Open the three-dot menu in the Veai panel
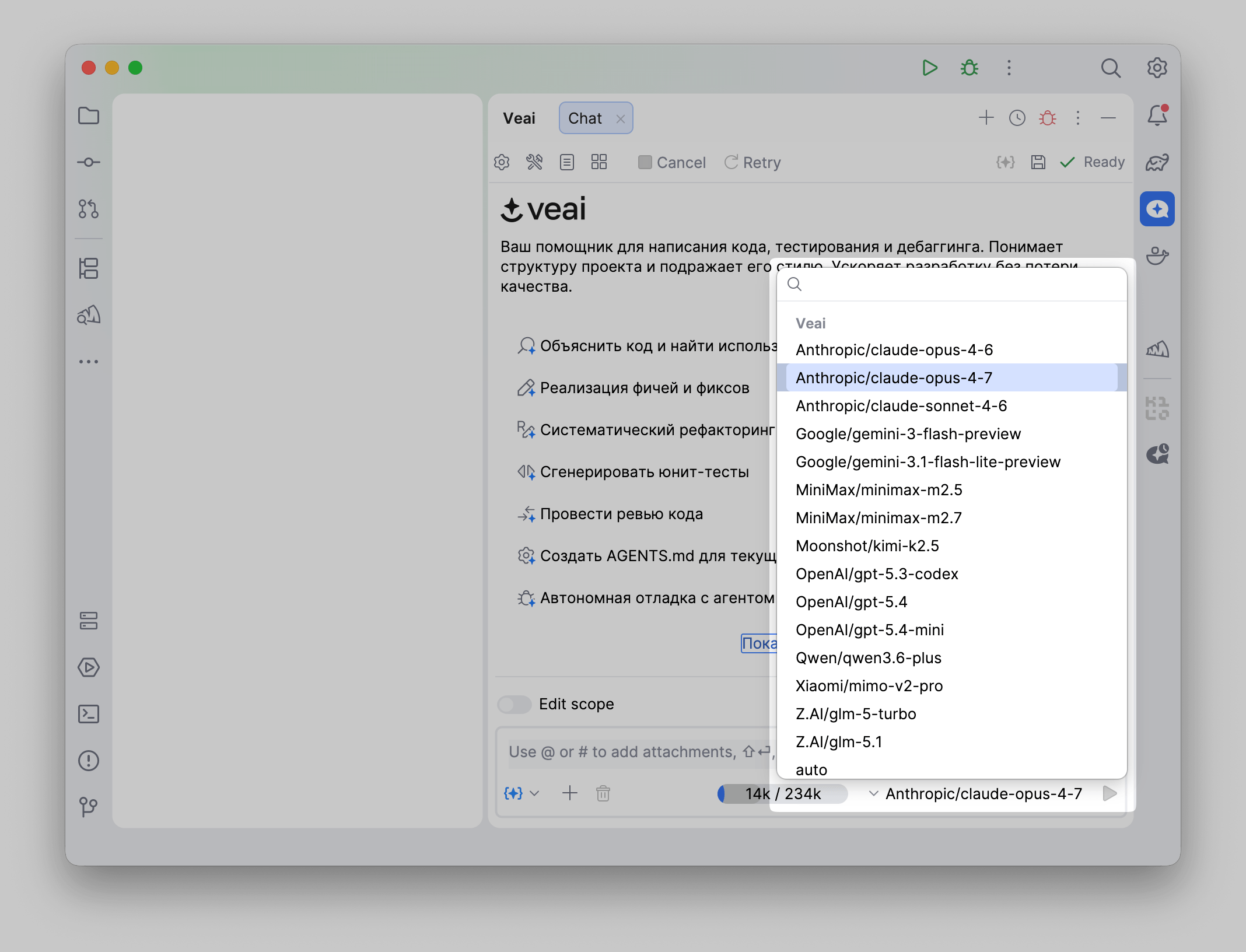 (x=1077, y=117)
